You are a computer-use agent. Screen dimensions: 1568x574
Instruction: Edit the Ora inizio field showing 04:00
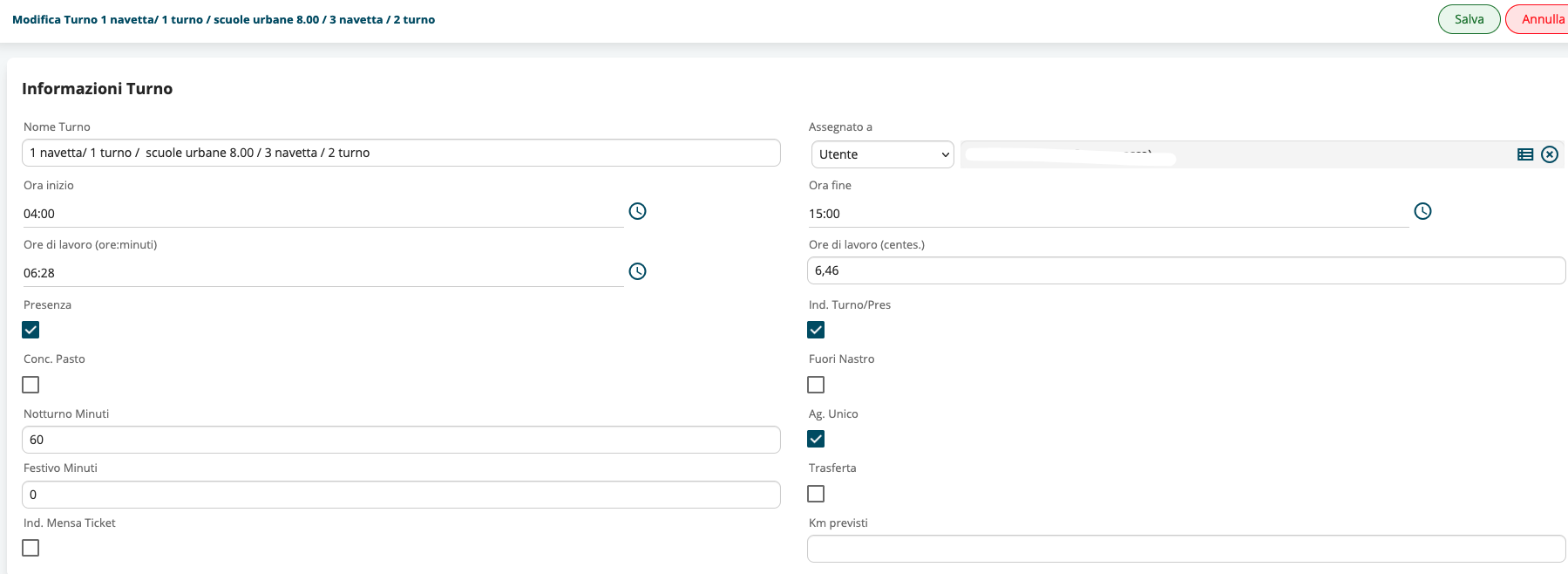click(x=322, y=214)
